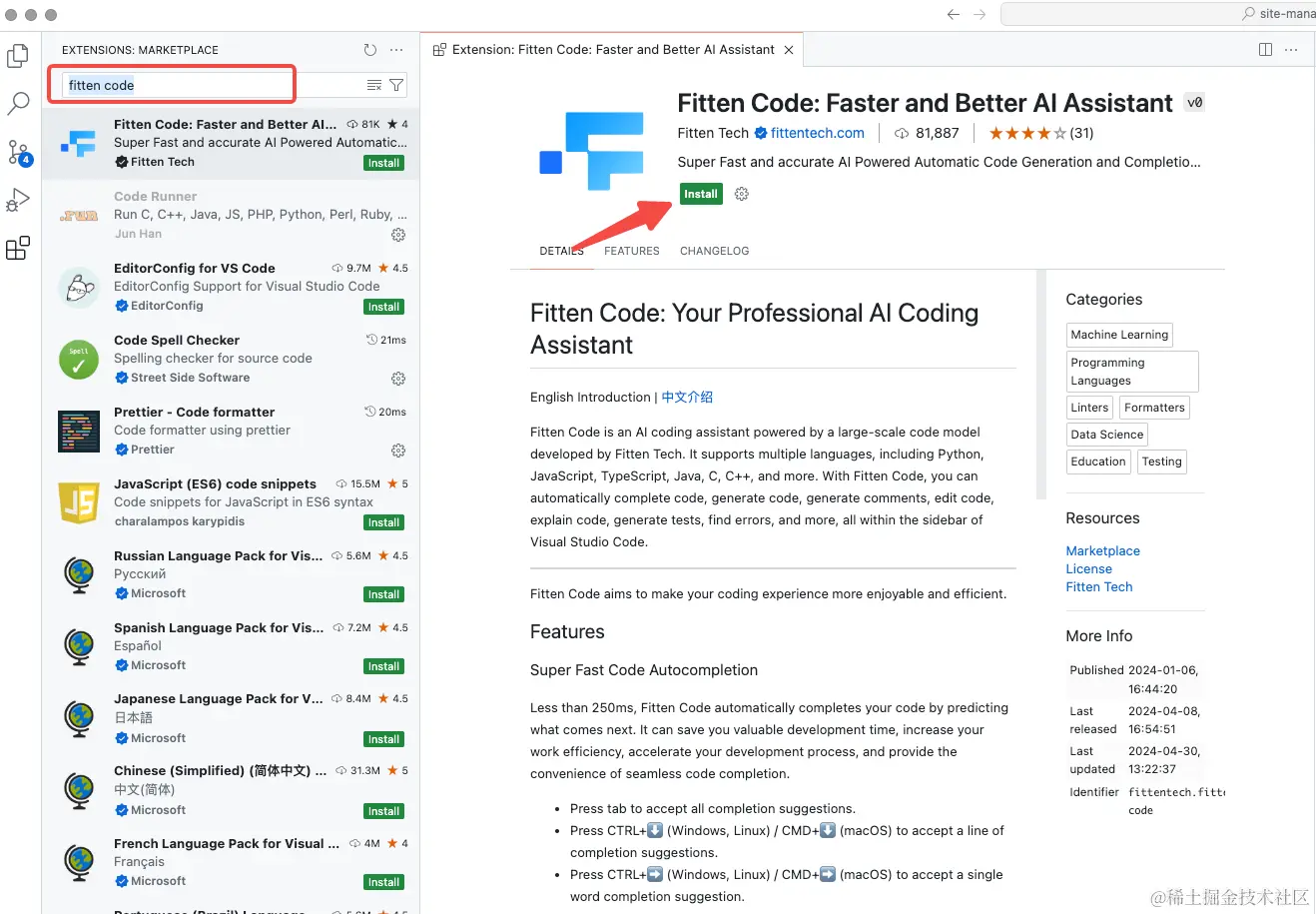1316x914 pixels.
Task: Install Russian Language Pack
Action: (383, 594)
